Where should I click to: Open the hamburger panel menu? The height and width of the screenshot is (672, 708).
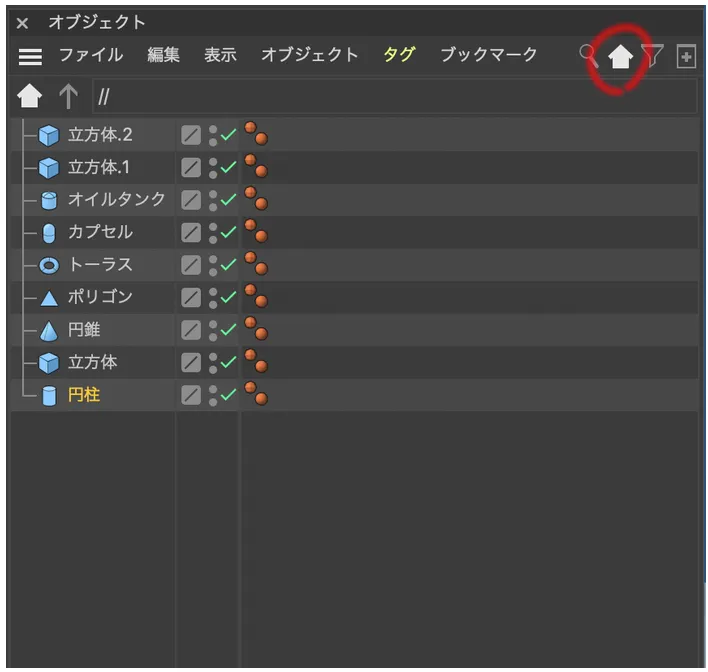30,56
